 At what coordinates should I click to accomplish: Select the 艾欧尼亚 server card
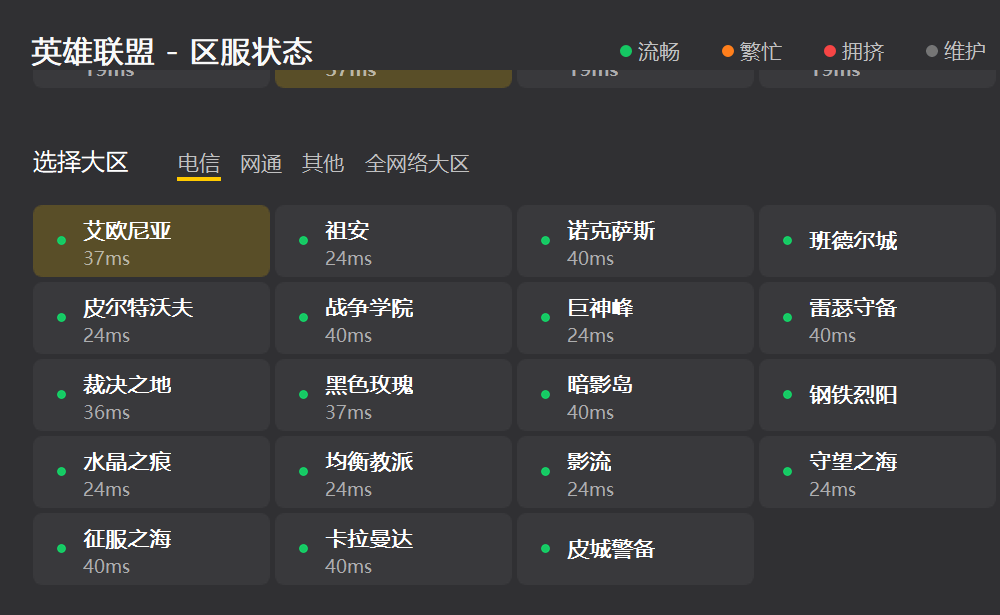(x=151, y=241)
